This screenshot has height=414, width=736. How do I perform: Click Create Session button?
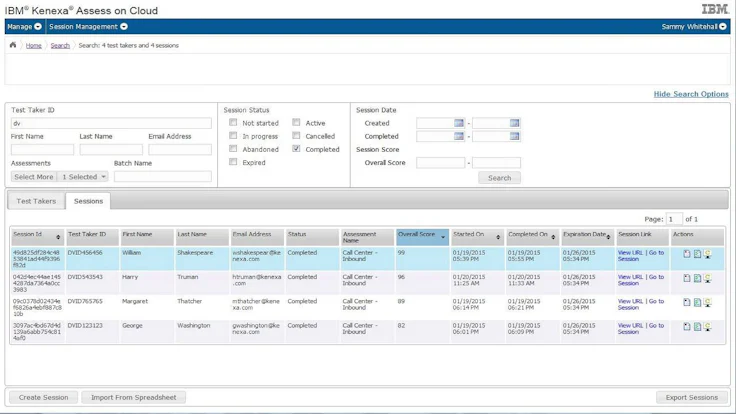pyautogui.click(x=43, y=398)
